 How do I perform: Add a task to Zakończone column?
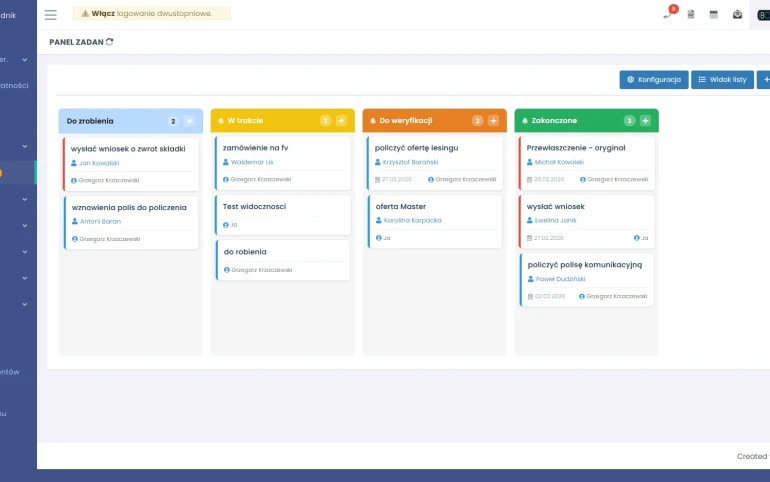pos(645,121)
